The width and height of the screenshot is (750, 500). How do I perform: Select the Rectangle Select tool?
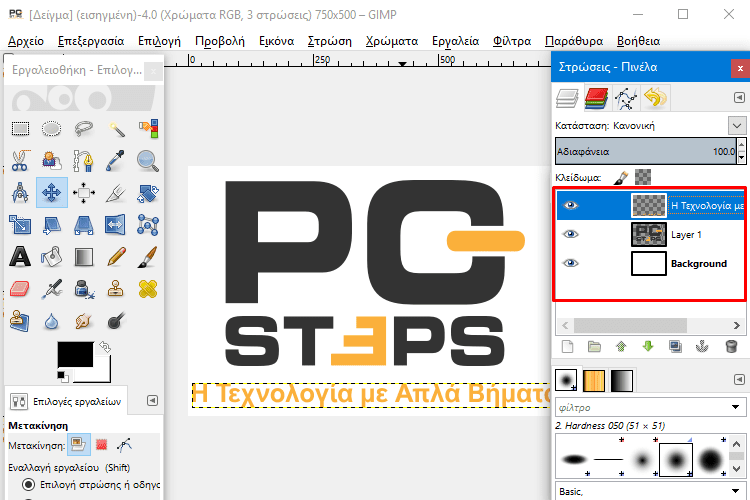coord(20,128)
